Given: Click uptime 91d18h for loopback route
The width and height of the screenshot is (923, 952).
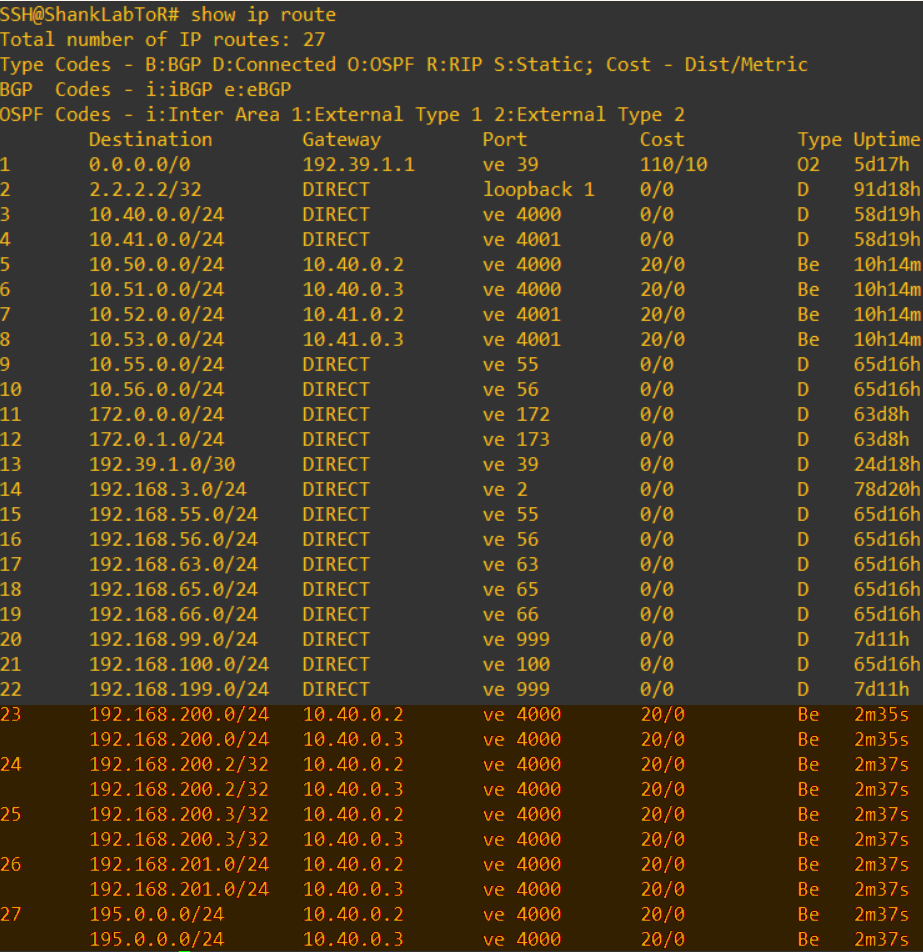Looking at the screenshot, I should click(x=887, y=189).
